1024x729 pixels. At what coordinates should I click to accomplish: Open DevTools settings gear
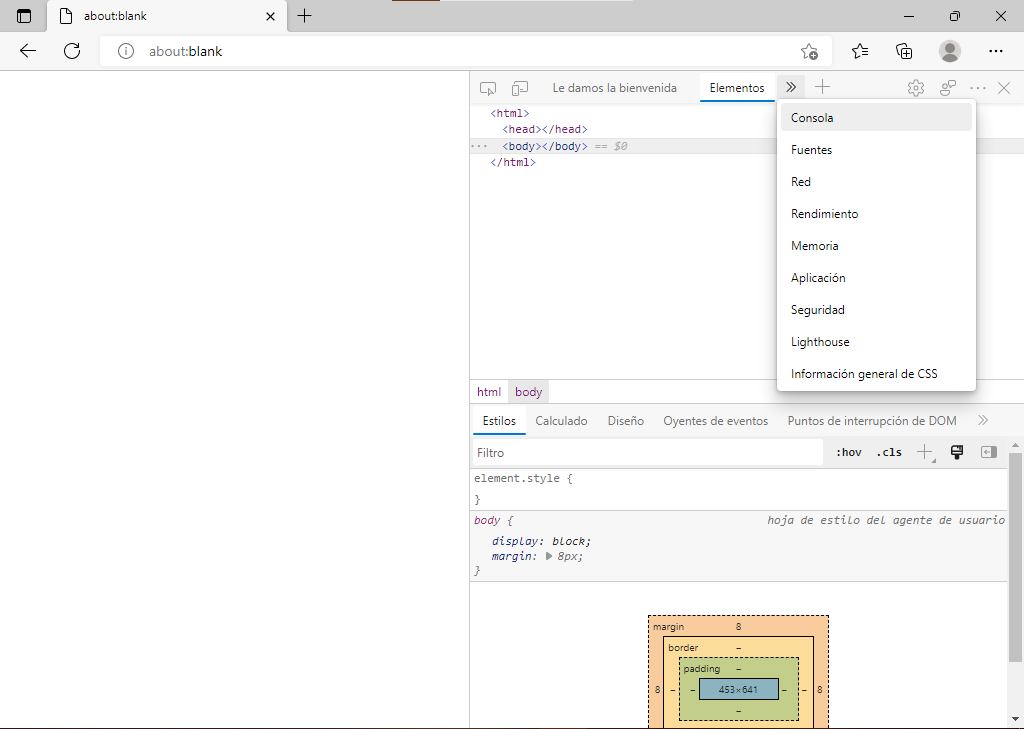916,88
